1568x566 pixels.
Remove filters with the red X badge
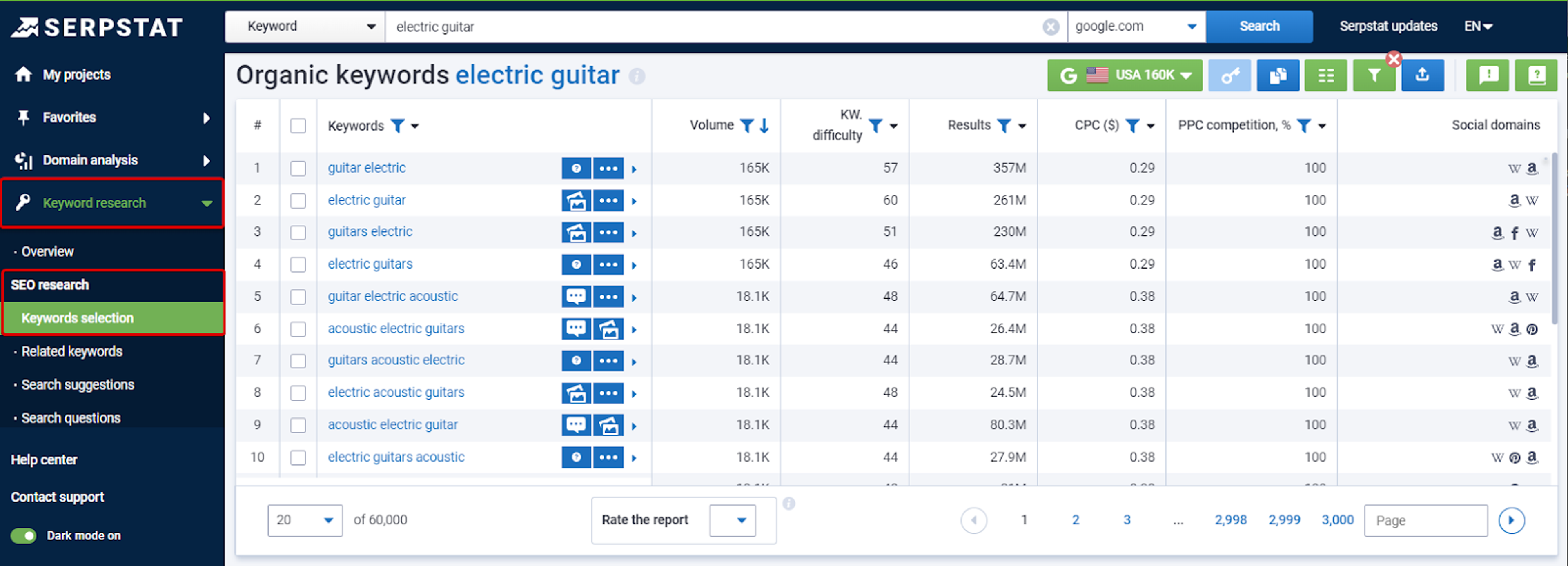click(x=1393, y=59)
